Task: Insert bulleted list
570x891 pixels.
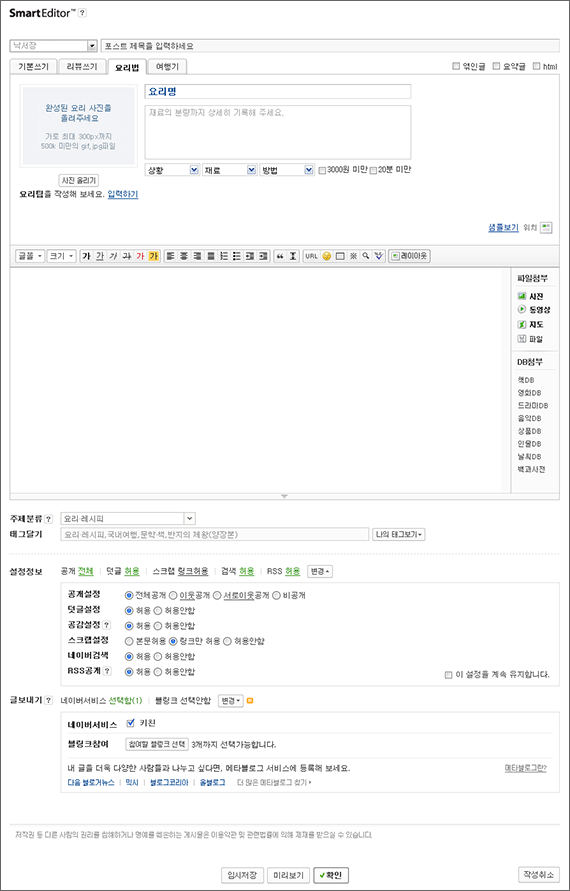Action: click(x=236, y=256)
